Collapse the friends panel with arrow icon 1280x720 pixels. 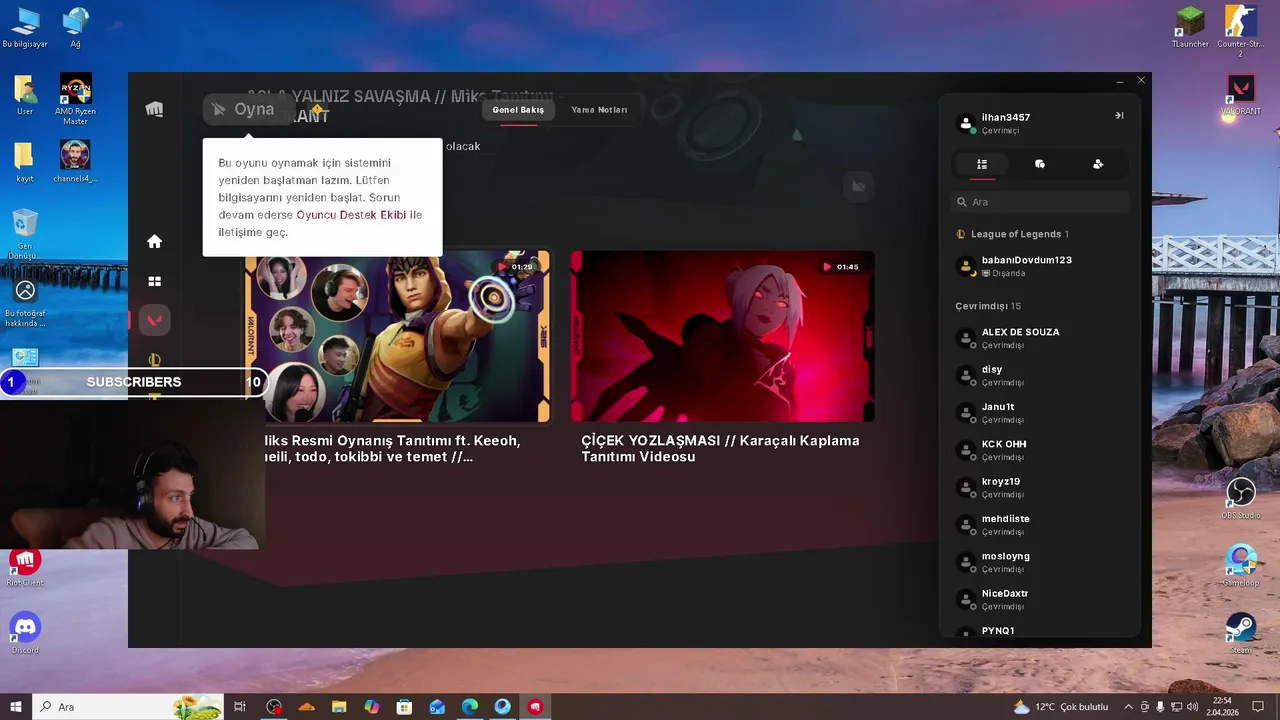click(x=1119, y=116)
